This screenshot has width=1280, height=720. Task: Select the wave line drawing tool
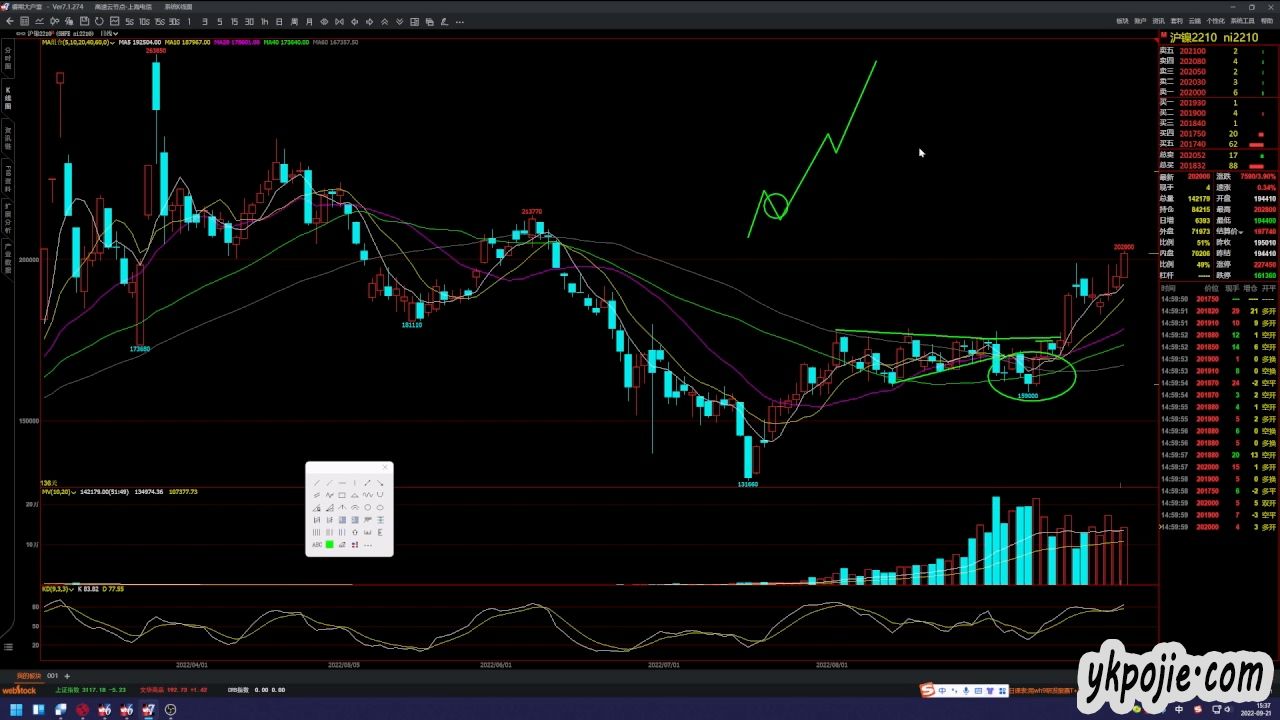click(367, 495)
